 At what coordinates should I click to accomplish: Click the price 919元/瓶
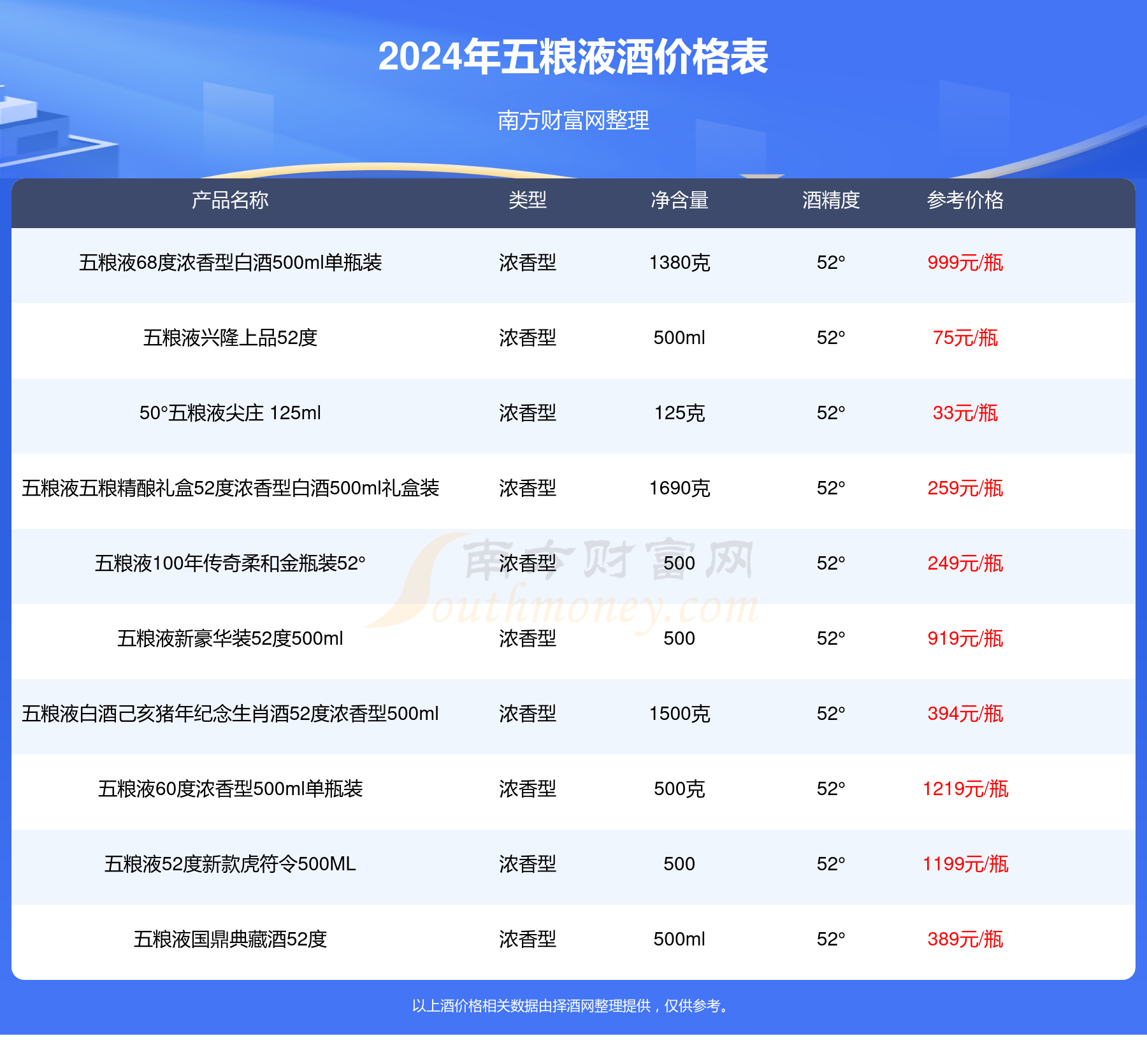coord(965,638)
